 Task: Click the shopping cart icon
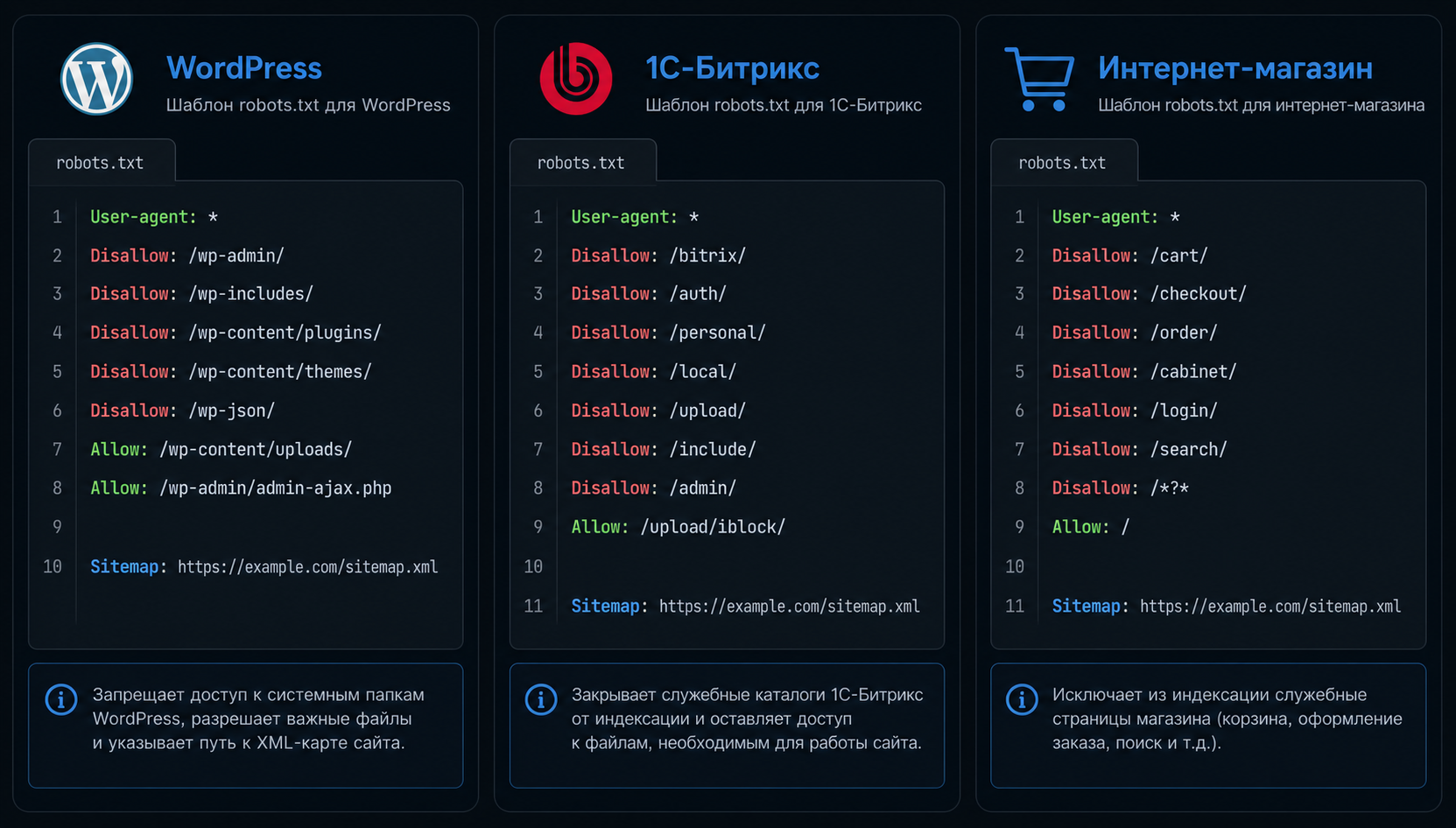click(1040, 79)
